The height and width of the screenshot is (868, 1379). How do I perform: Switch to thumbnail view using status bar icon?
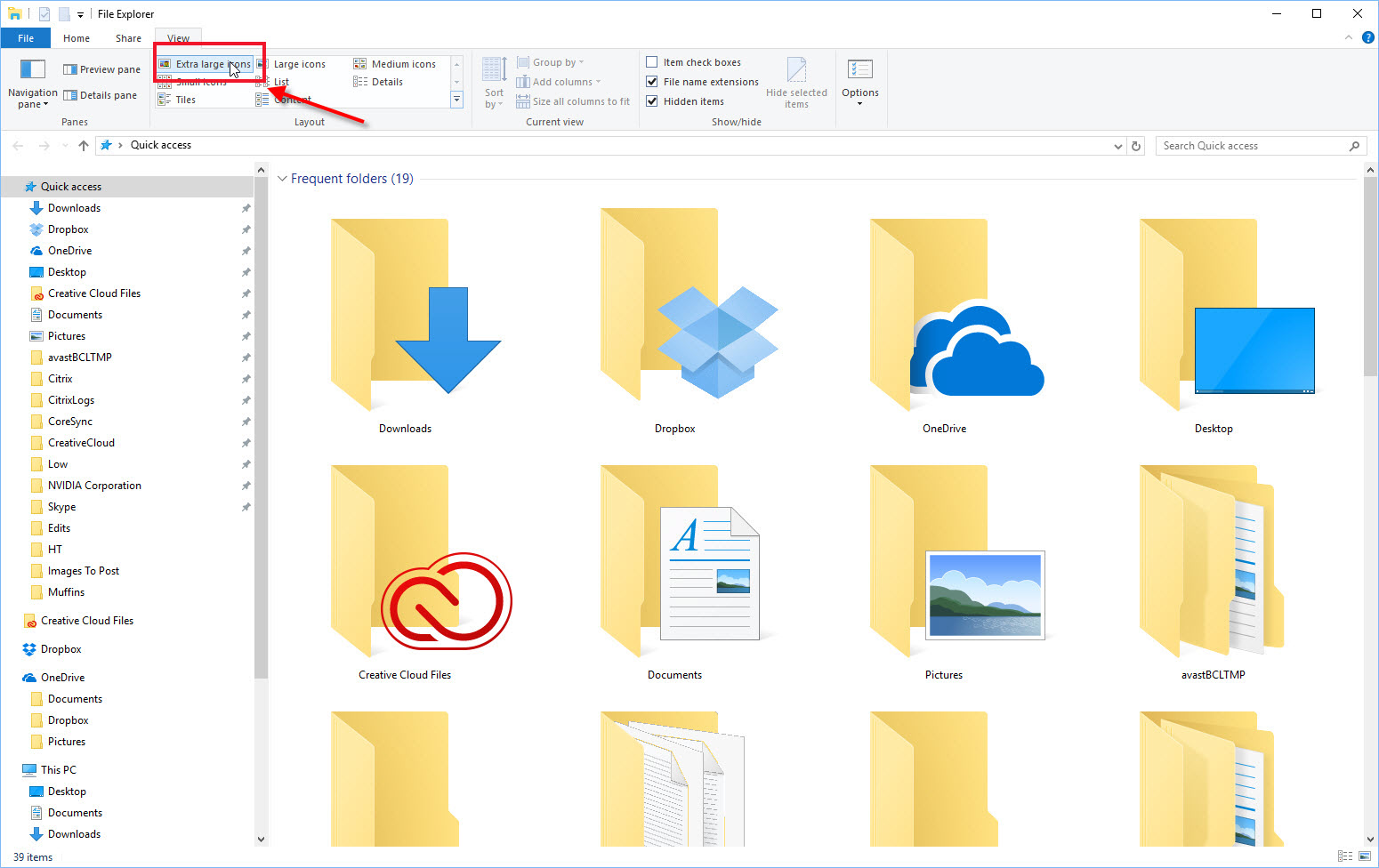coord(1363,856)
